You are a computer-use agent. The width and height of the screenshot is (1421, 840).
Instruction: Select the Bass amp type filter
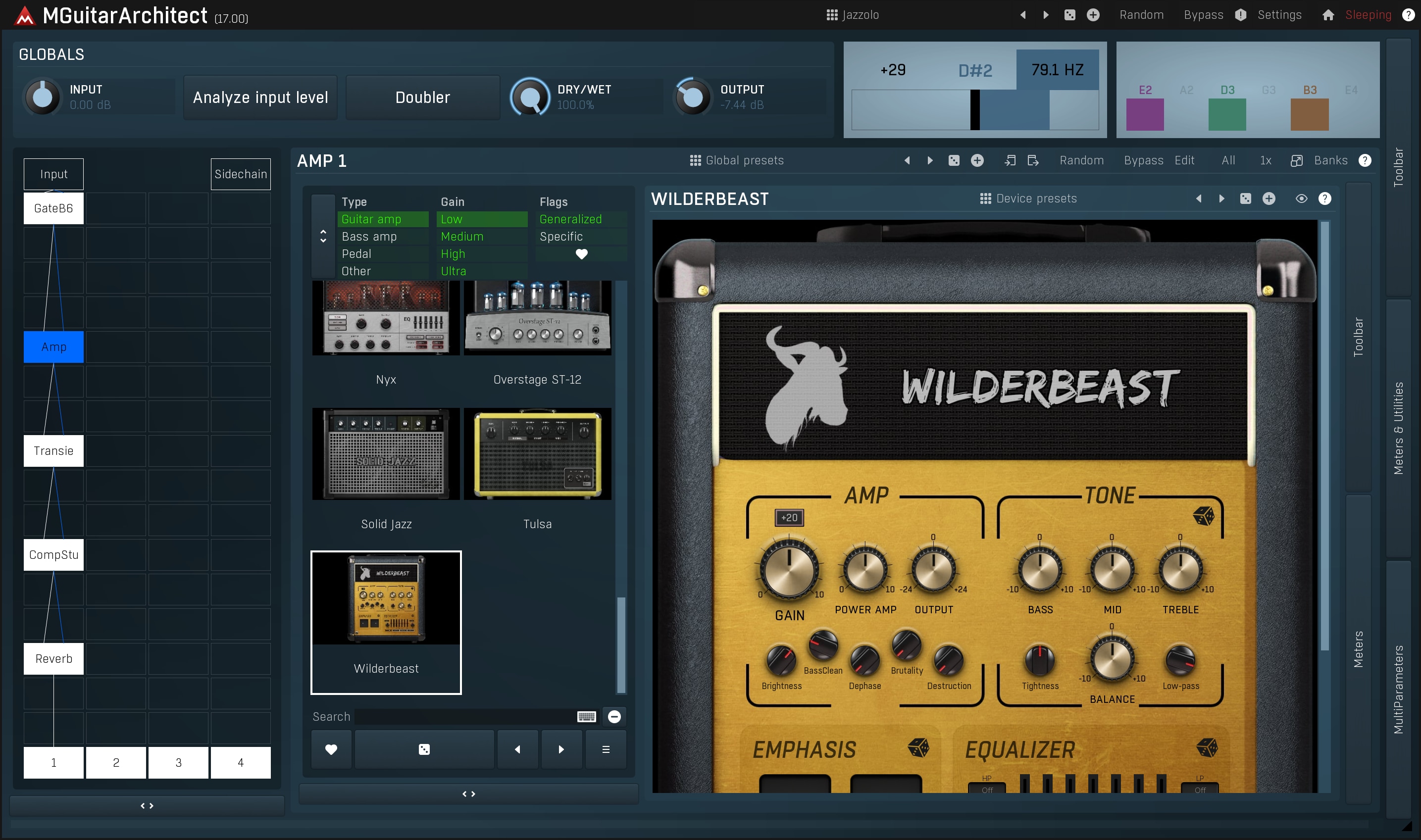[369, 237]
